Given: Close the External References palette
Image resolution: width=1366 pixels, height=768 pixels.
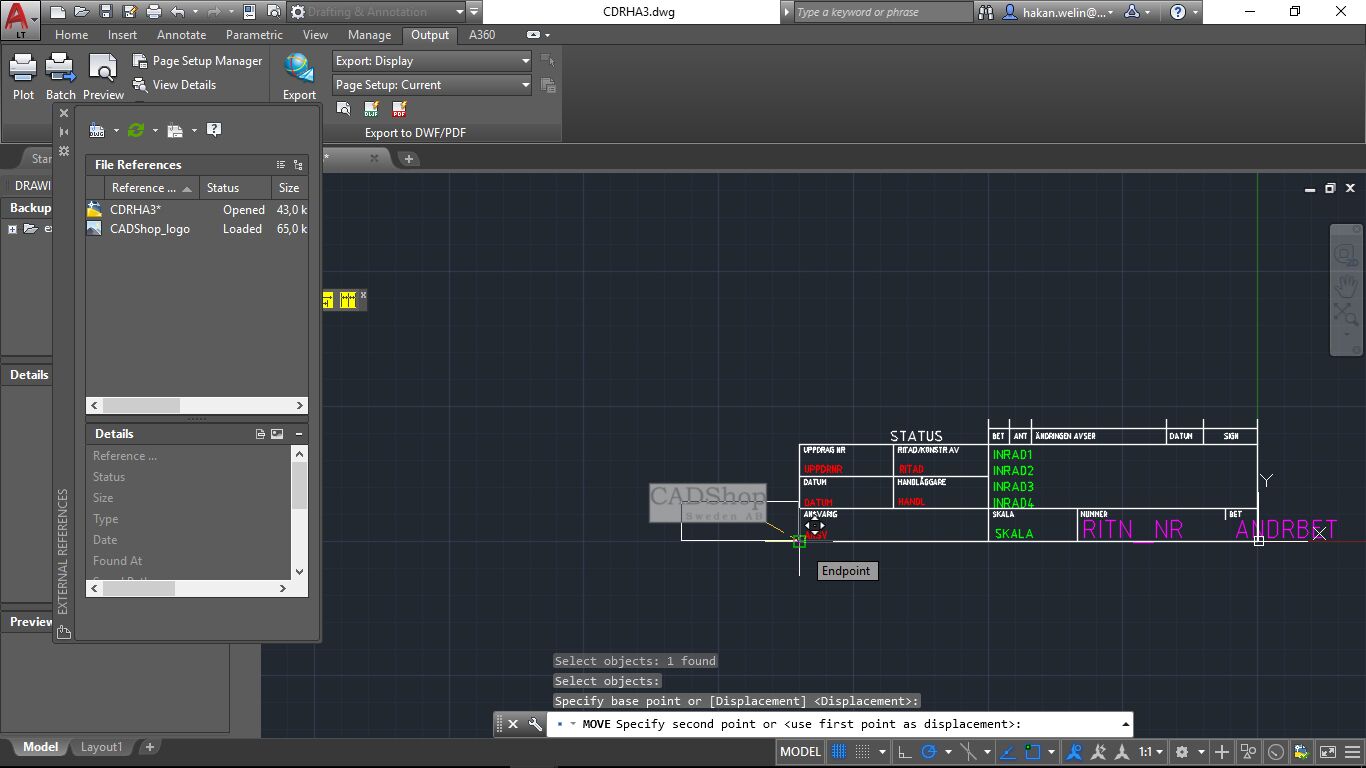Looking at the screenshot, I should pos(64,114).
